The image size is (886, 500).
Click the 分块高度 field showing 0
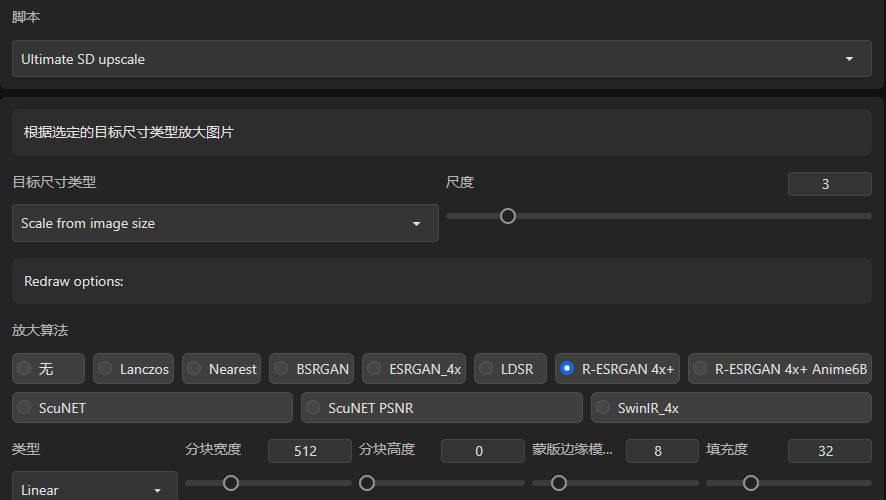pos(483,451)
